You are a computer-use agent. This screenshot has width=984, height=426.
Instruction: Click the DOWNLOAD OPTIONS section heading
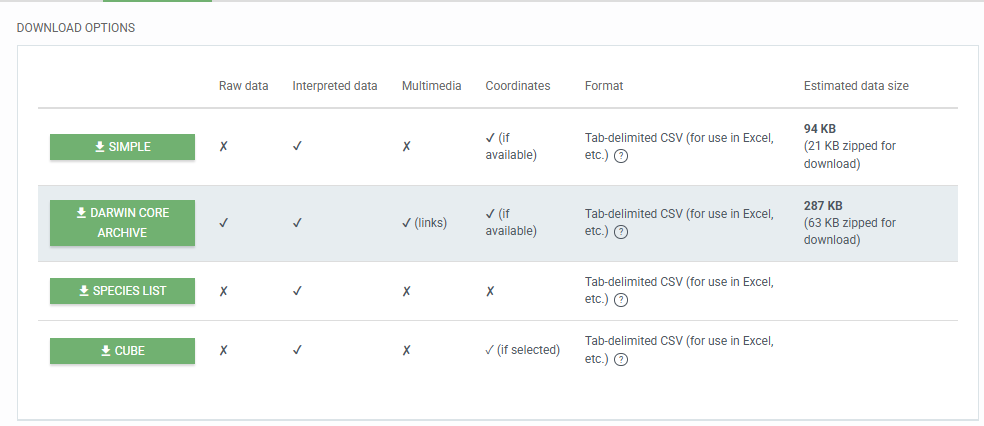point(76,28)
